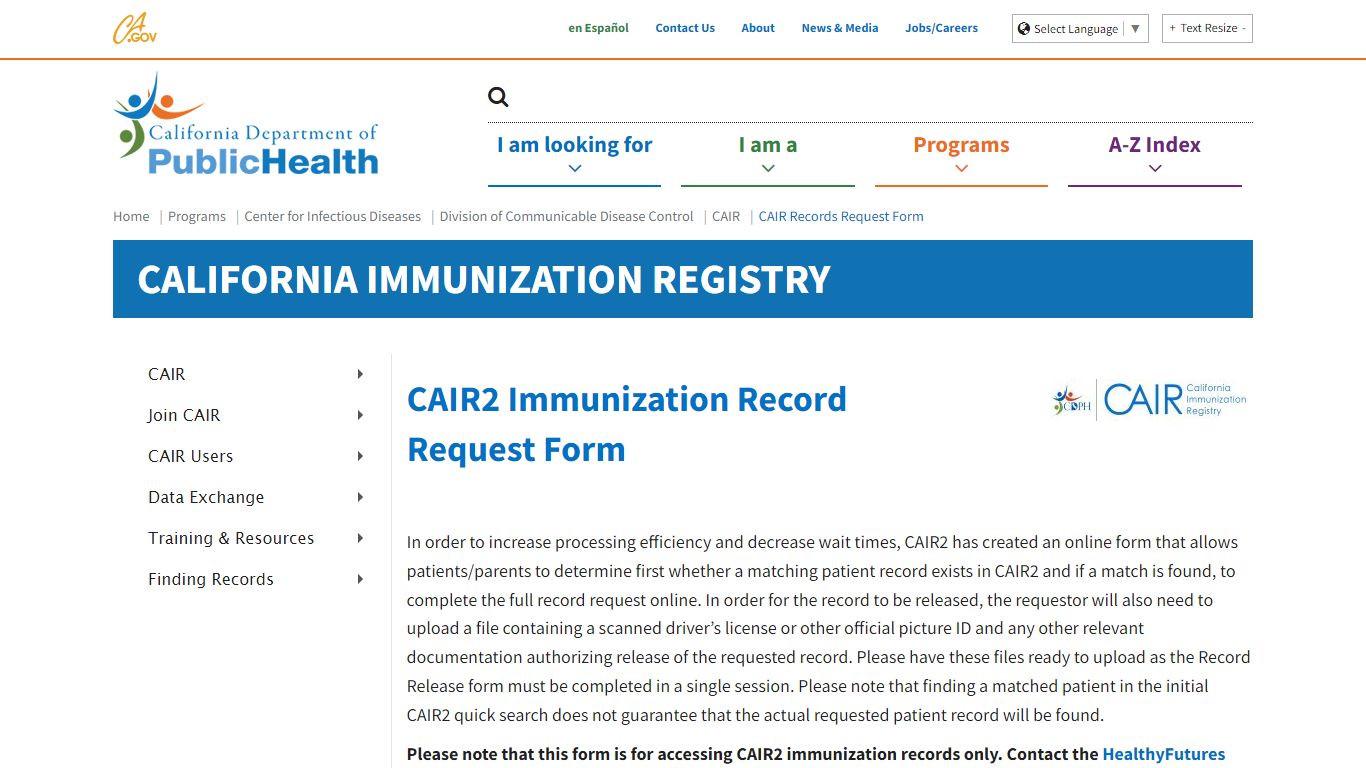1366x768 pixels.
Task: Open the Programs breadcrumb
Action: (197, 216)
